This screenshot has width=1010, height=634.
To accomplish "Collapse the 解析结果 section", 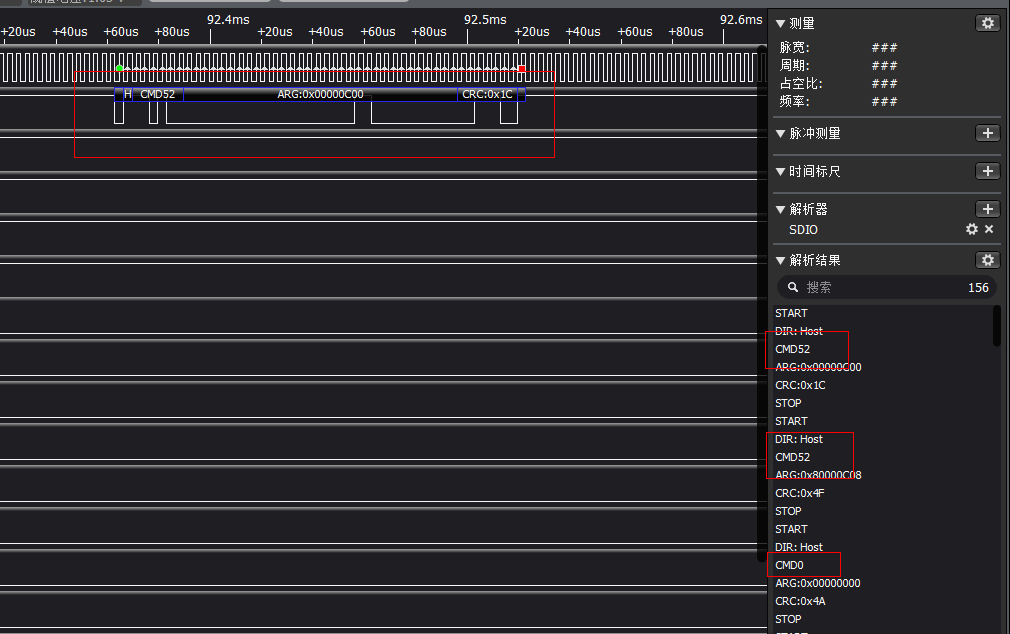I will click(x=781, y=260).
